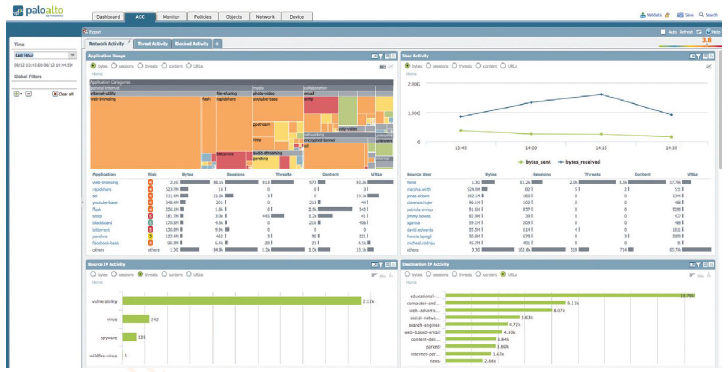728x372 pixels.
Task: Click the large web-browsing treemap block
Action: point(145,132)
